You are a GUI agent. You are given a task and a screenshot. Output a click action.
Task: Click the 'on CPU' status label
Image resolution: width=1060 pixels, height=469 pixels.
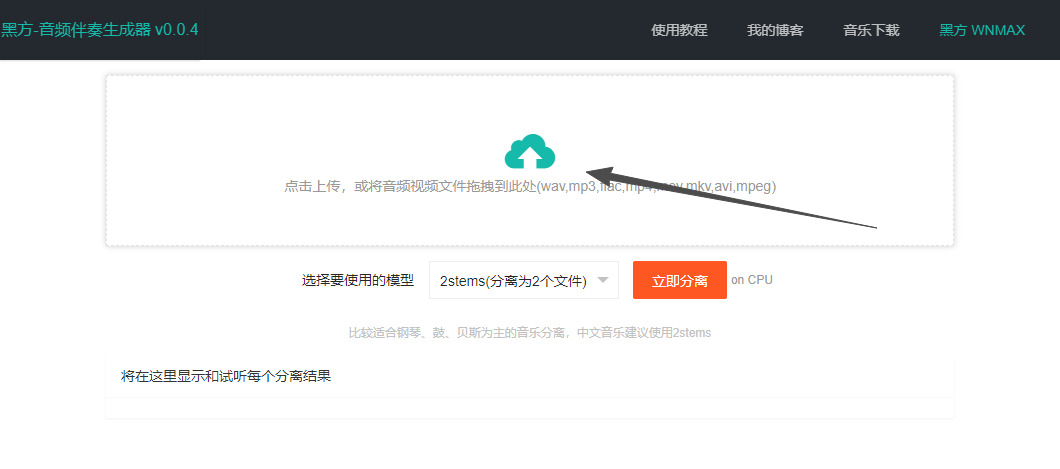click(752, 280)
